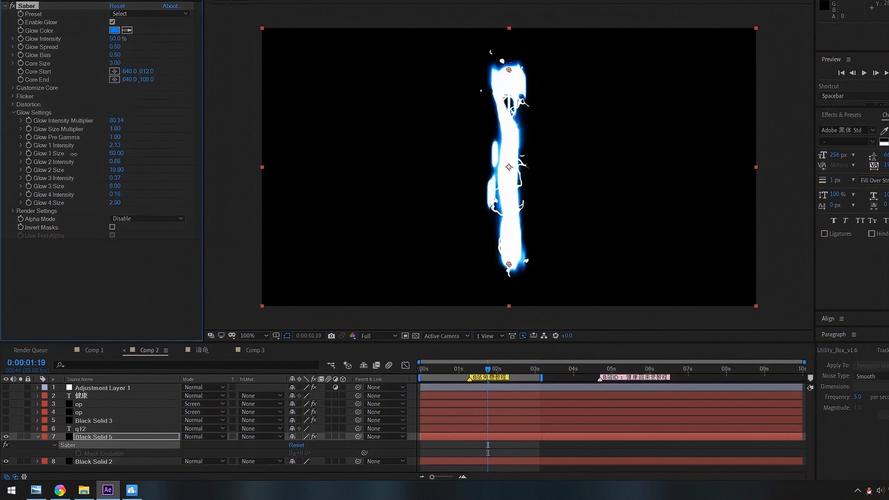This screenshot has width=889, height=500.
Task: Step back one frame in Preview panel
Action: point(853,73)
